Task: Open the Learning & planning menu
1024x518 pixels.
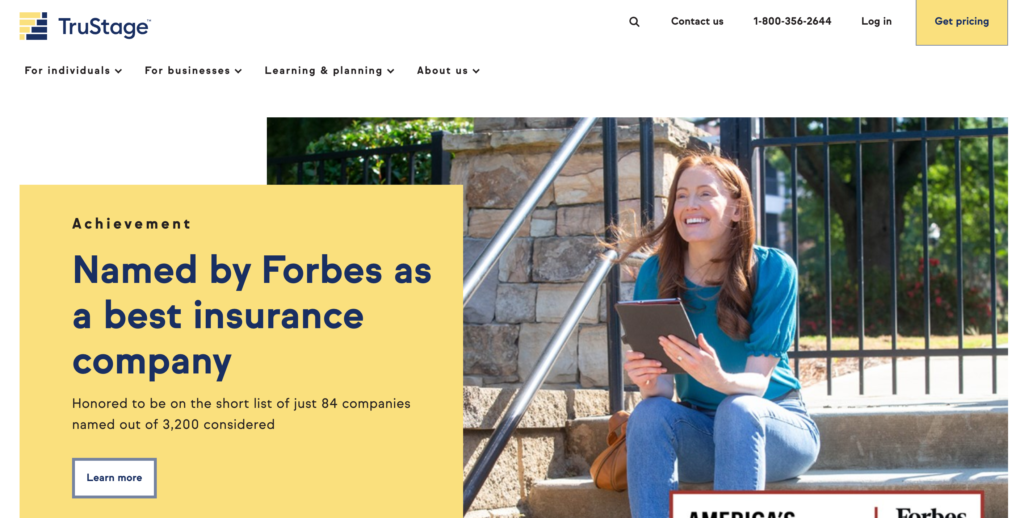Action: tap(329, 71)
